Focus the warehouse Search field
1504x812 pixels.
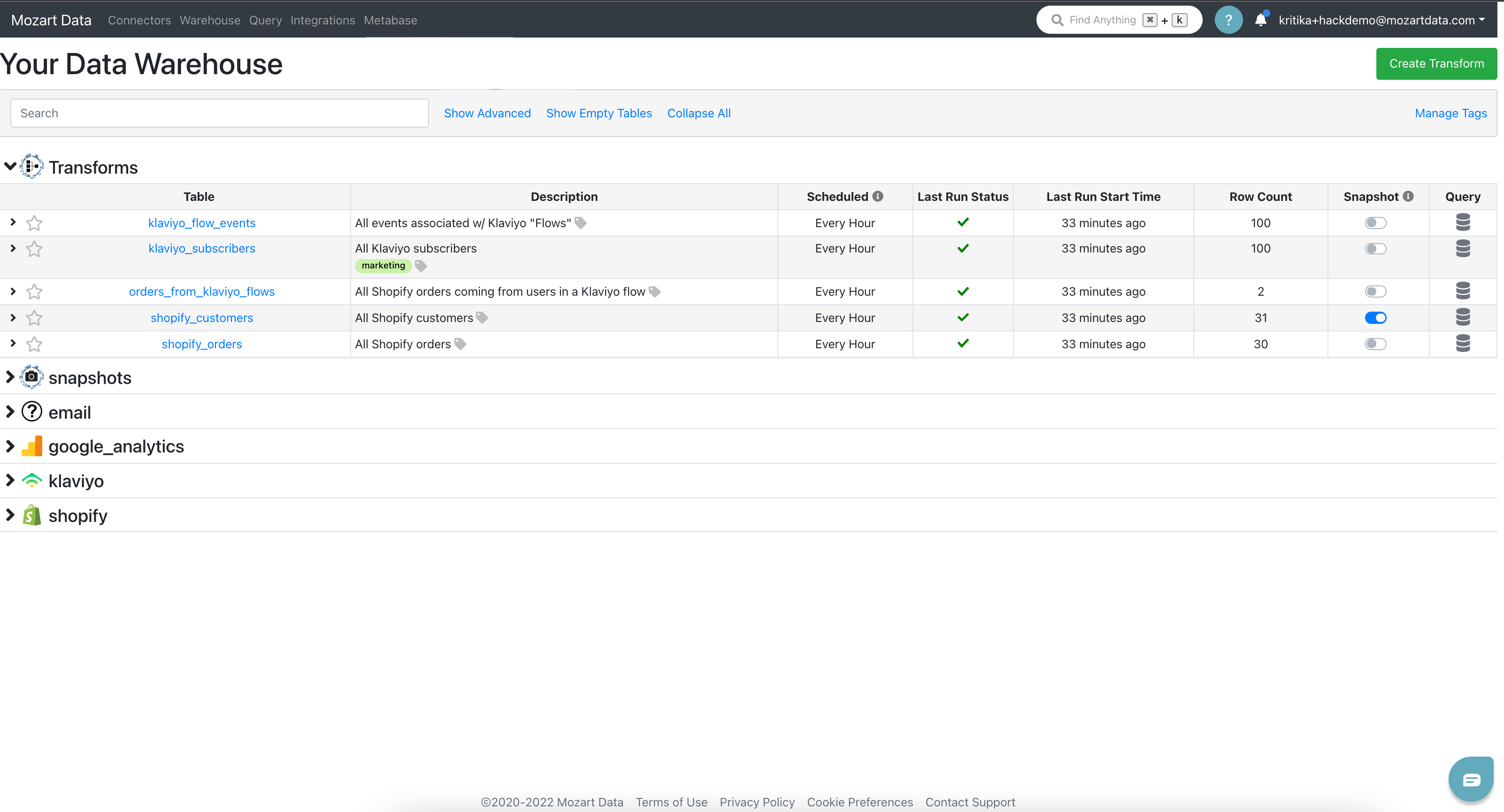click(x=220, y=113)
